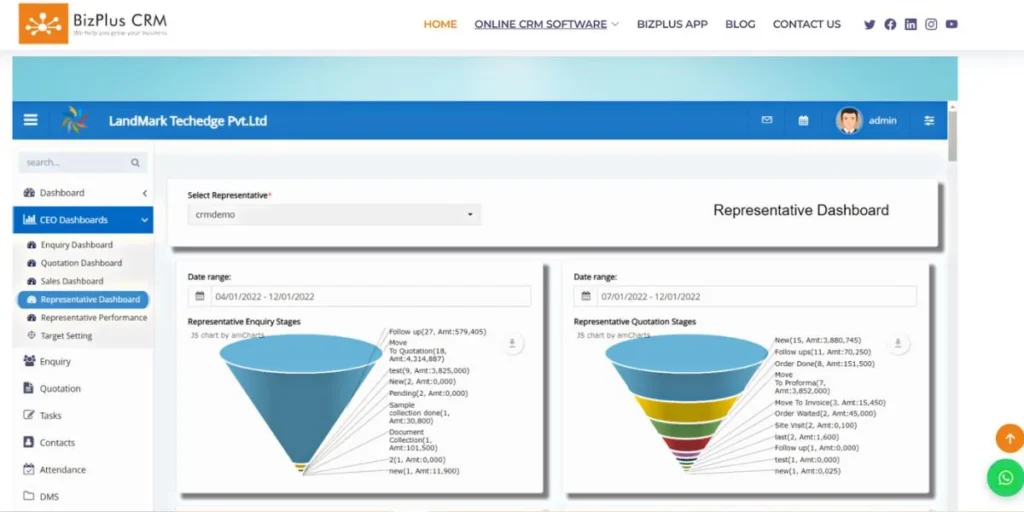
Task: Open the WhatsApp chat button
Action: point(1006,477)
